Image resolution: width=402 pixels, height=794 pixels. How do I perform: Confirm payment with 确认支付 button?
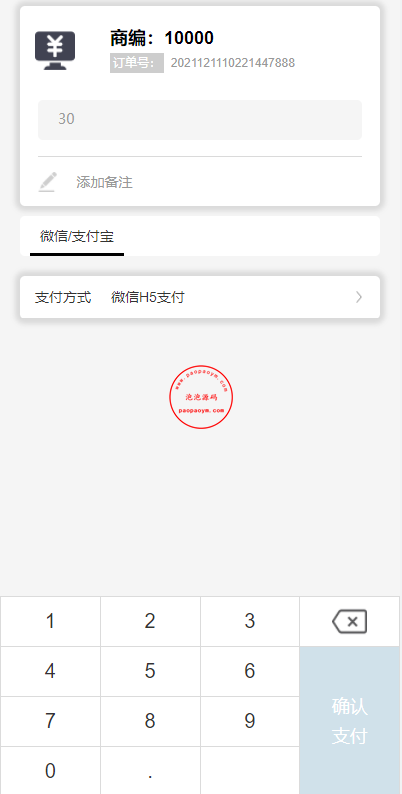coord(349,720)
